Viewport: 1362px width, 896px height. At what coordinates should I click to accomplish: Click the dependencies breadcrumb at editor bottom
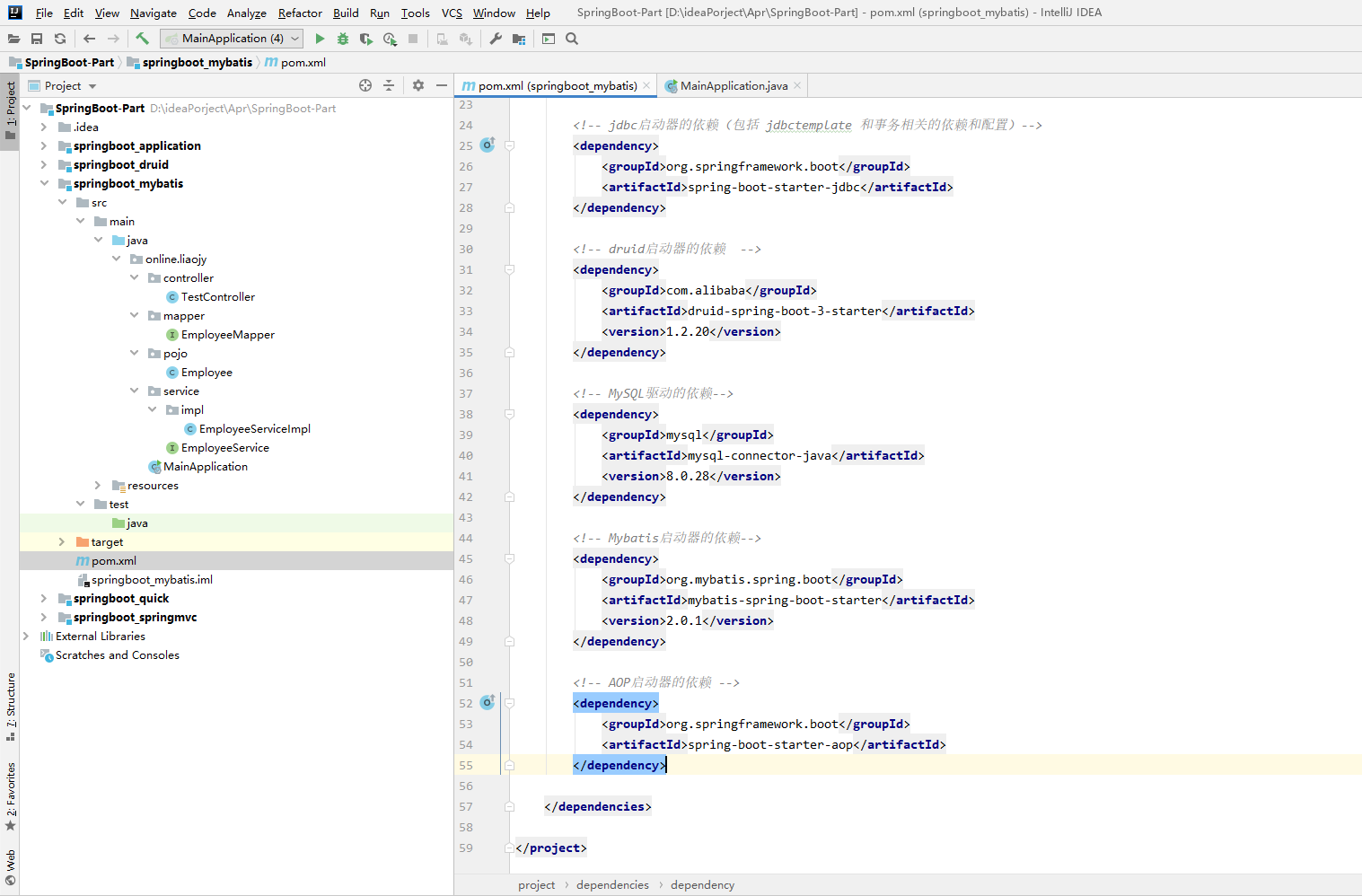(612, 885)
